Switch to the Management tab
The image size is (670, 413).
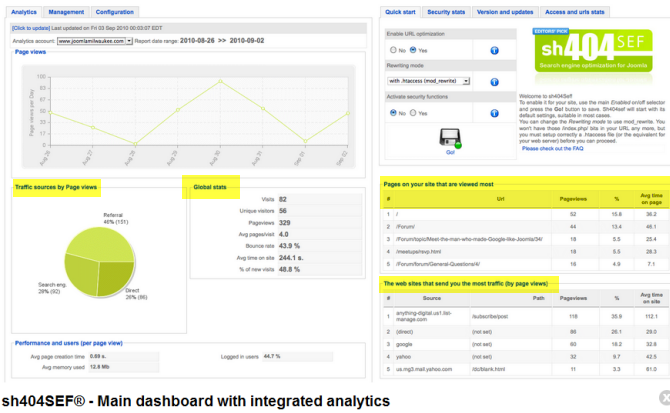[66, 12]
